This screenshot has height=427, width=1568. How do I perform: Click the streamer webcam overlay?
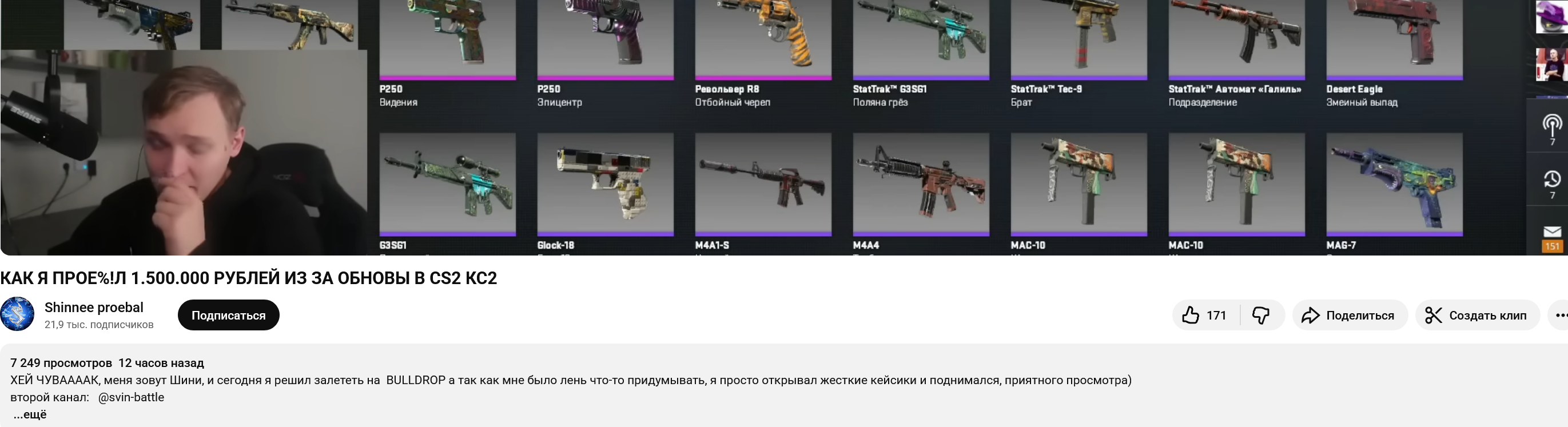184,152
